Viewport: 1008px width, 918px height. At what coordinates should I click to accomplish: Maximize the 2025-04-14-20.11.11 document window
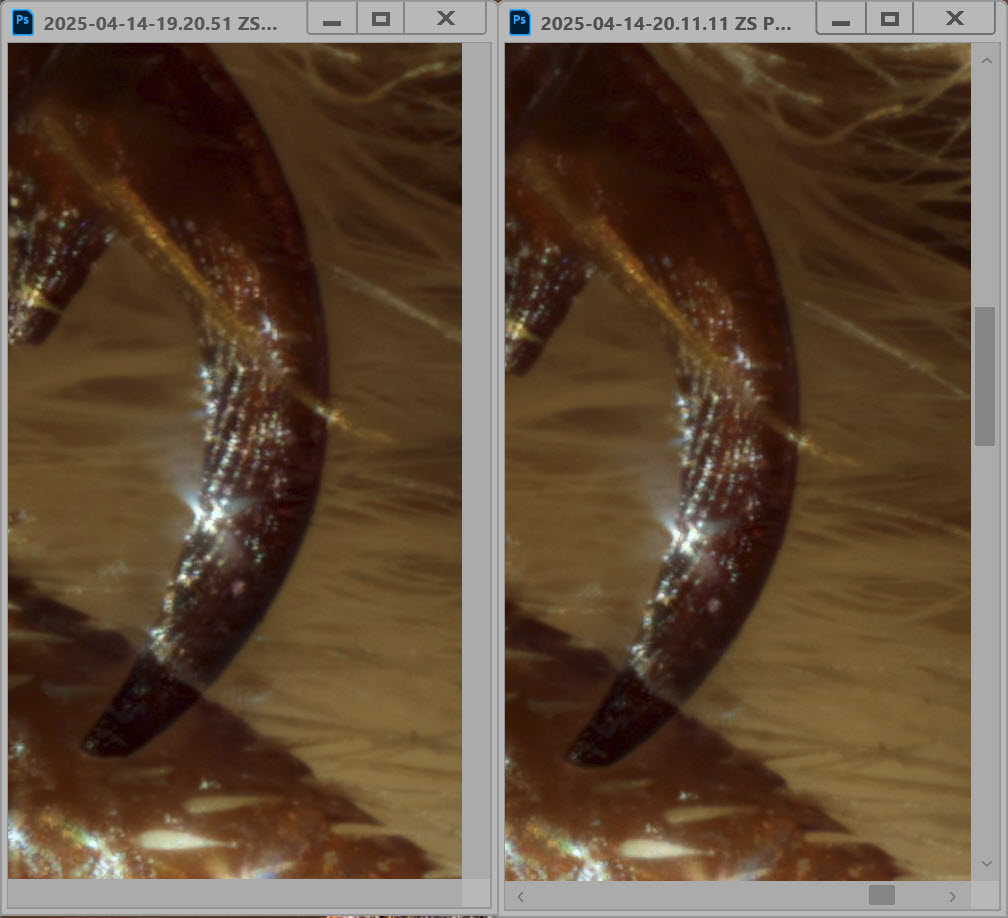(x=890, y=19)
